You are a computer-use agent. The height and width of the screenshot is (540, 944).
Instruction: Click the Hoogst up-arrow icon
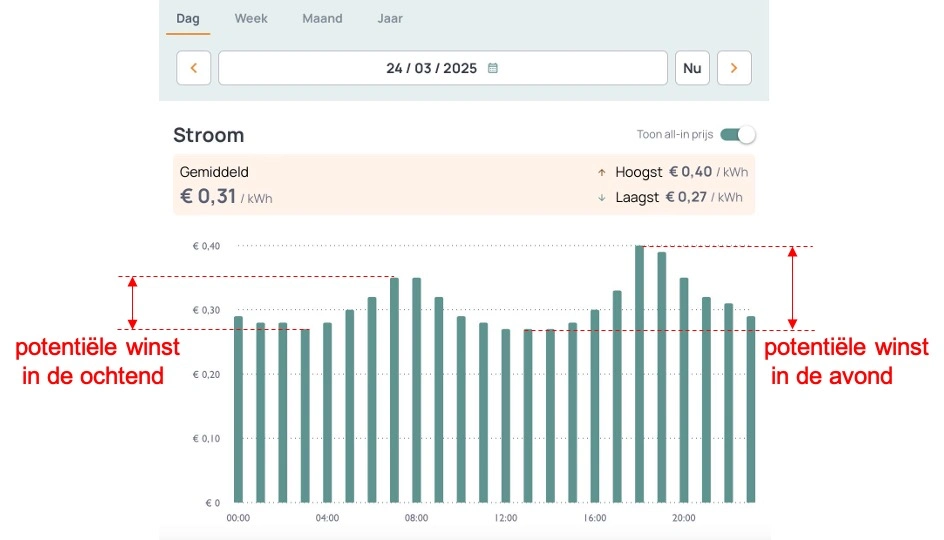(x=602, y=173)
